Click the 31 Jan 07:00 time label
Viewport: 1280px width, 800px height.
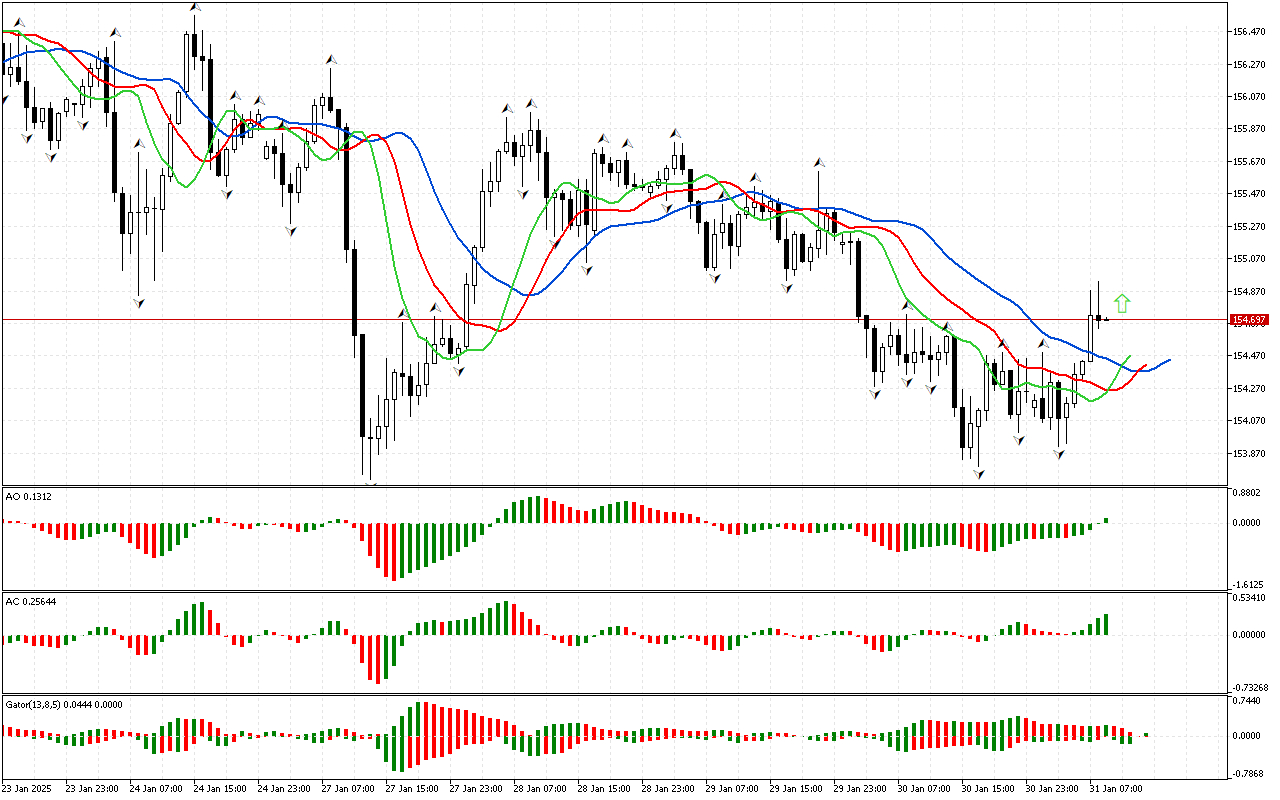pyautogui.click(x=1117, y=788)
